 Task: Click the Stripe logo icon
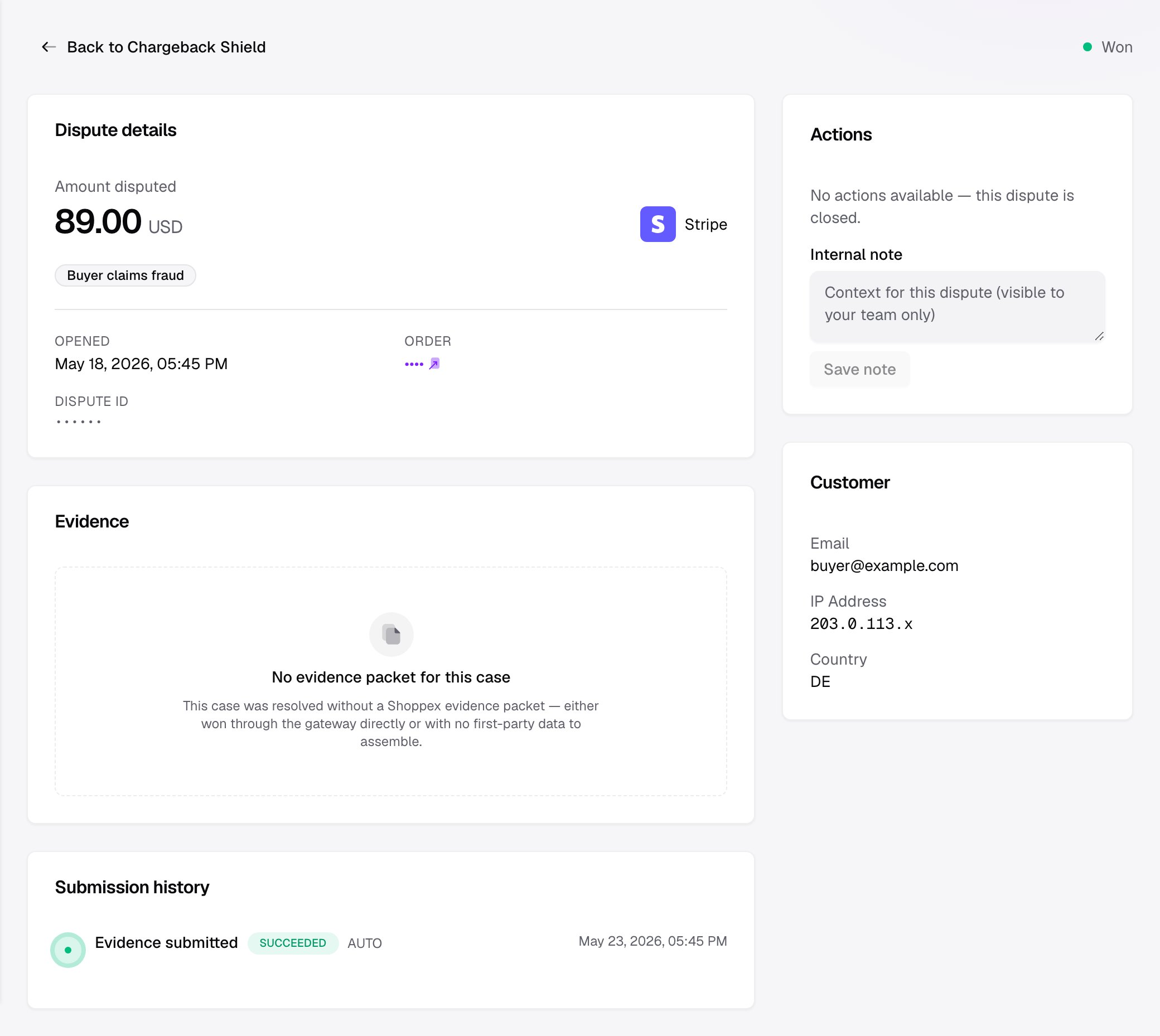coord(658,224)
